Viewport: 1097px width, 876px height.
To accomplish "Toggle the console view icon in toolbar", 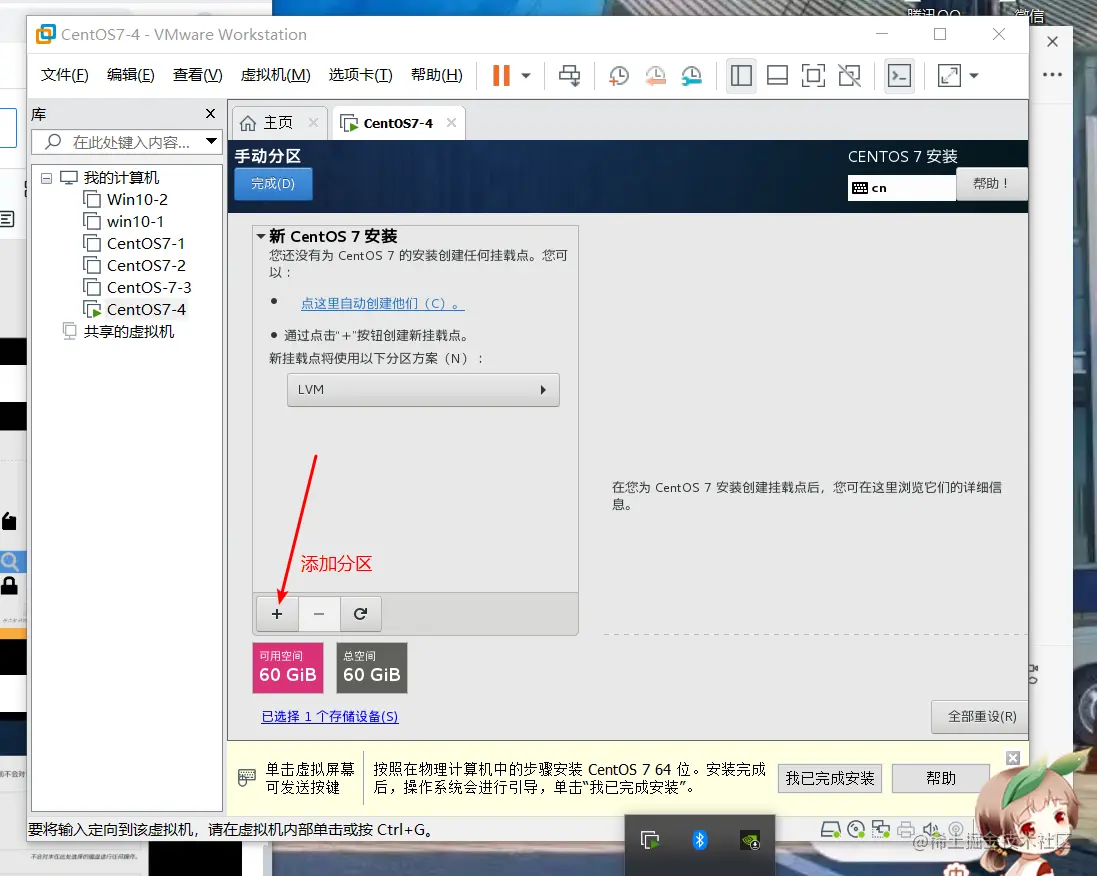I will 899,76.
